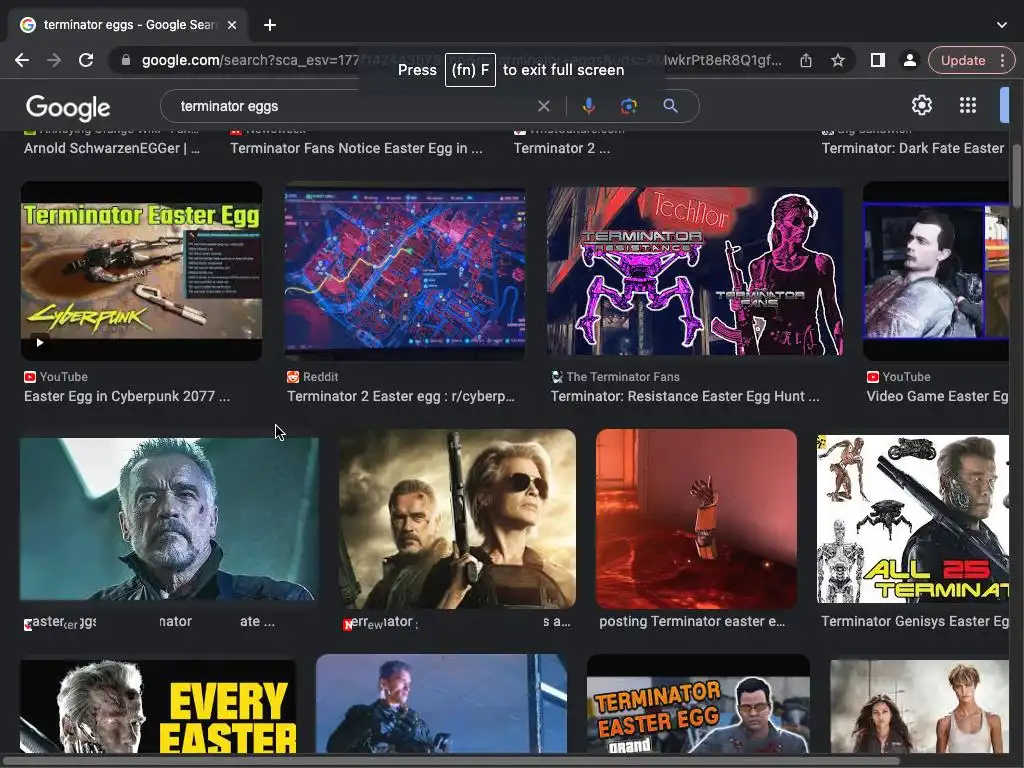The image size is (1024, 768).
Task: Click the terminator eggs search field
Action: click(353, 106)
